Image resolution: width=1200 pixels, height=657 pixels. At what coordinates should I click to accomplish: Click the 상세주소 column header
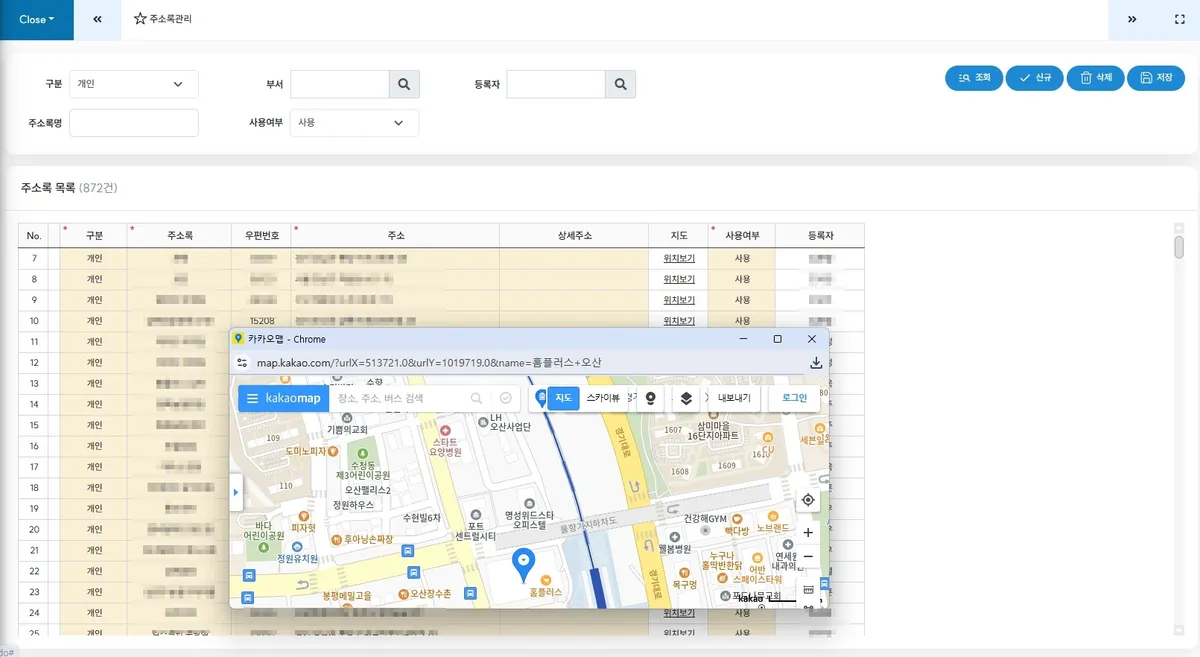pos(574,236)
